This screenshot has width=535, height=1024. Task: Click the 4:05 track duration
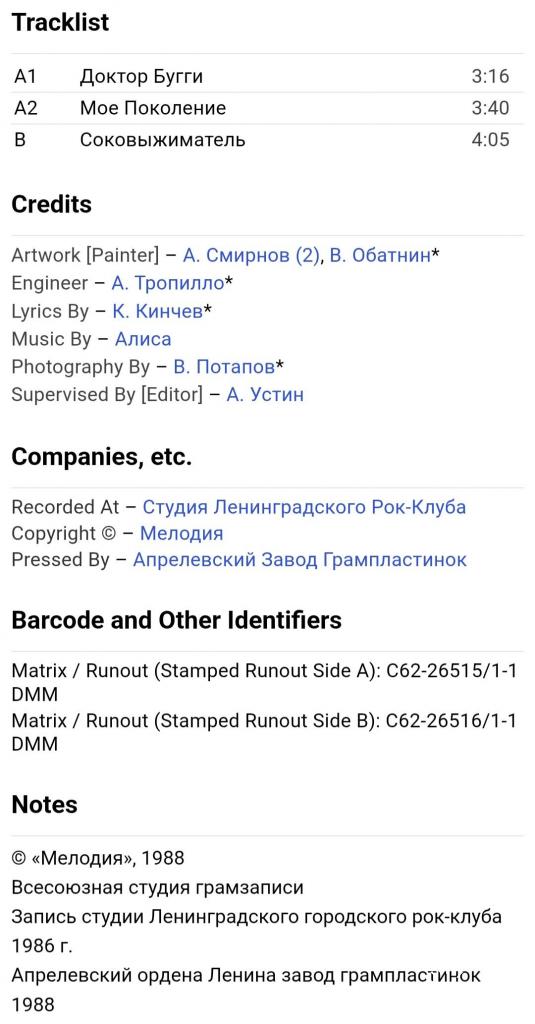(490, 140)
